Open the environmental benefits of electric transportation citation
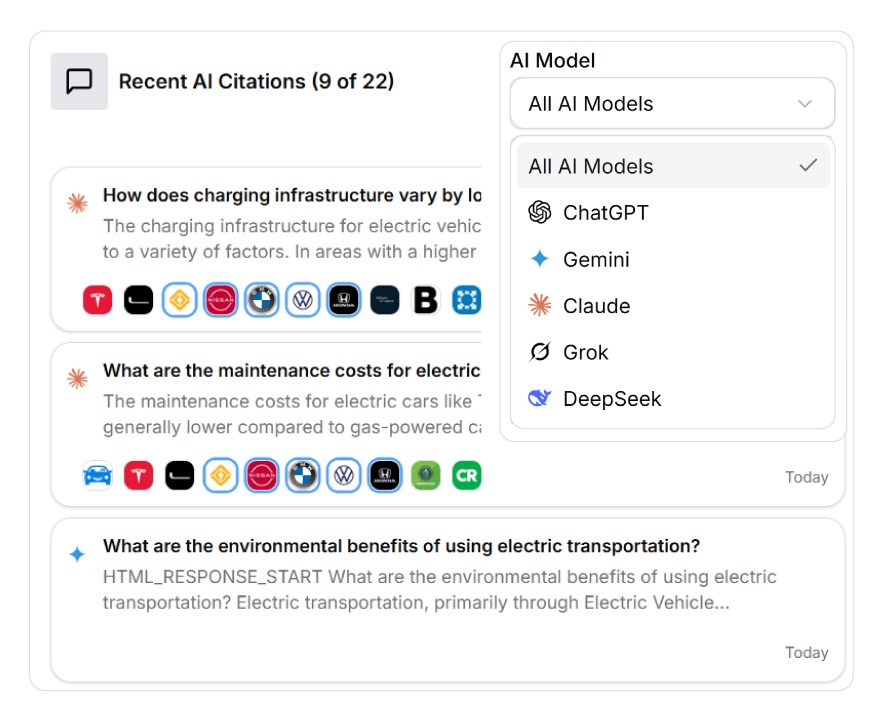The height and width of the screenshot is (720, 876). point(401,547)
